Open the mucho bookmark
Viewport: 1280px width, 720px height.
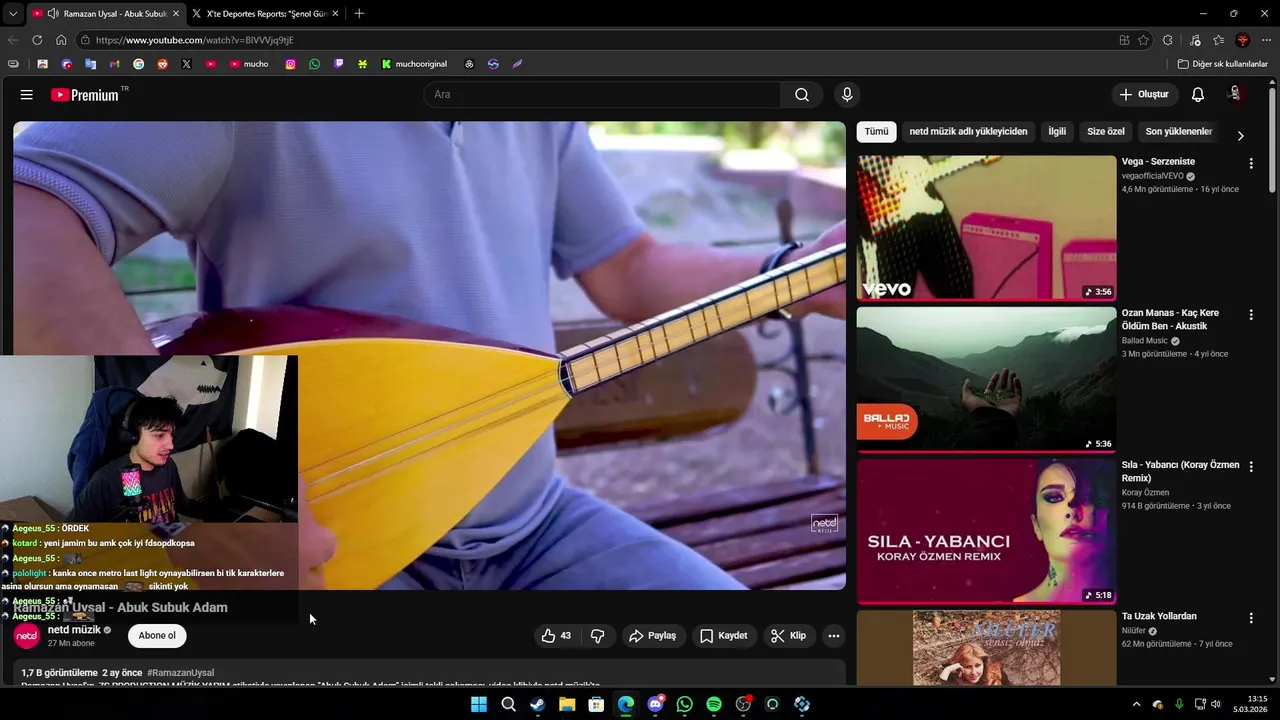249,64
